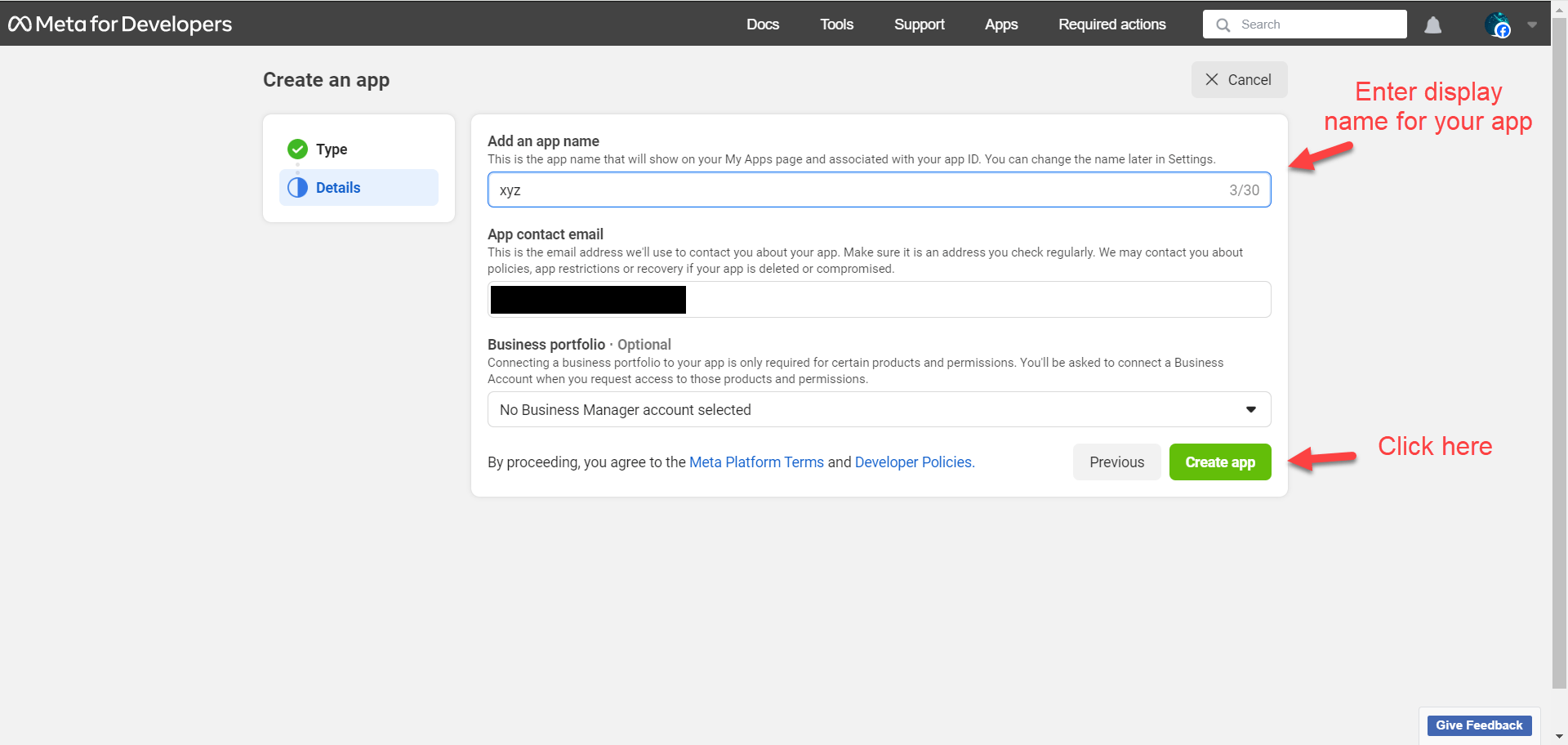Click the Business Manager dropdown caret
This screenshot has width=1568, height=745.
[1250, 409]
